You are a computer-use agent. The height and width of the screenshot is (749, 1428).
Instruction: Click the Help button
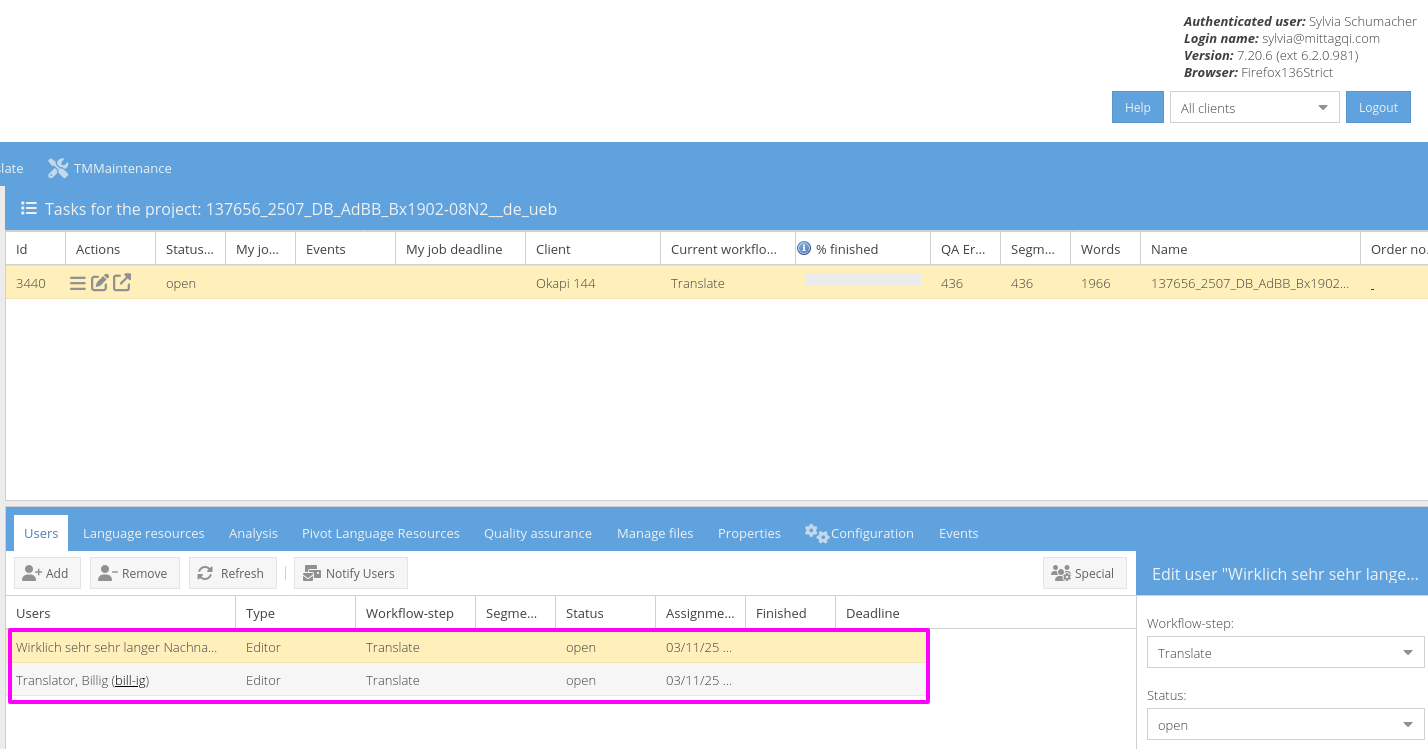tap(1138, 108)
